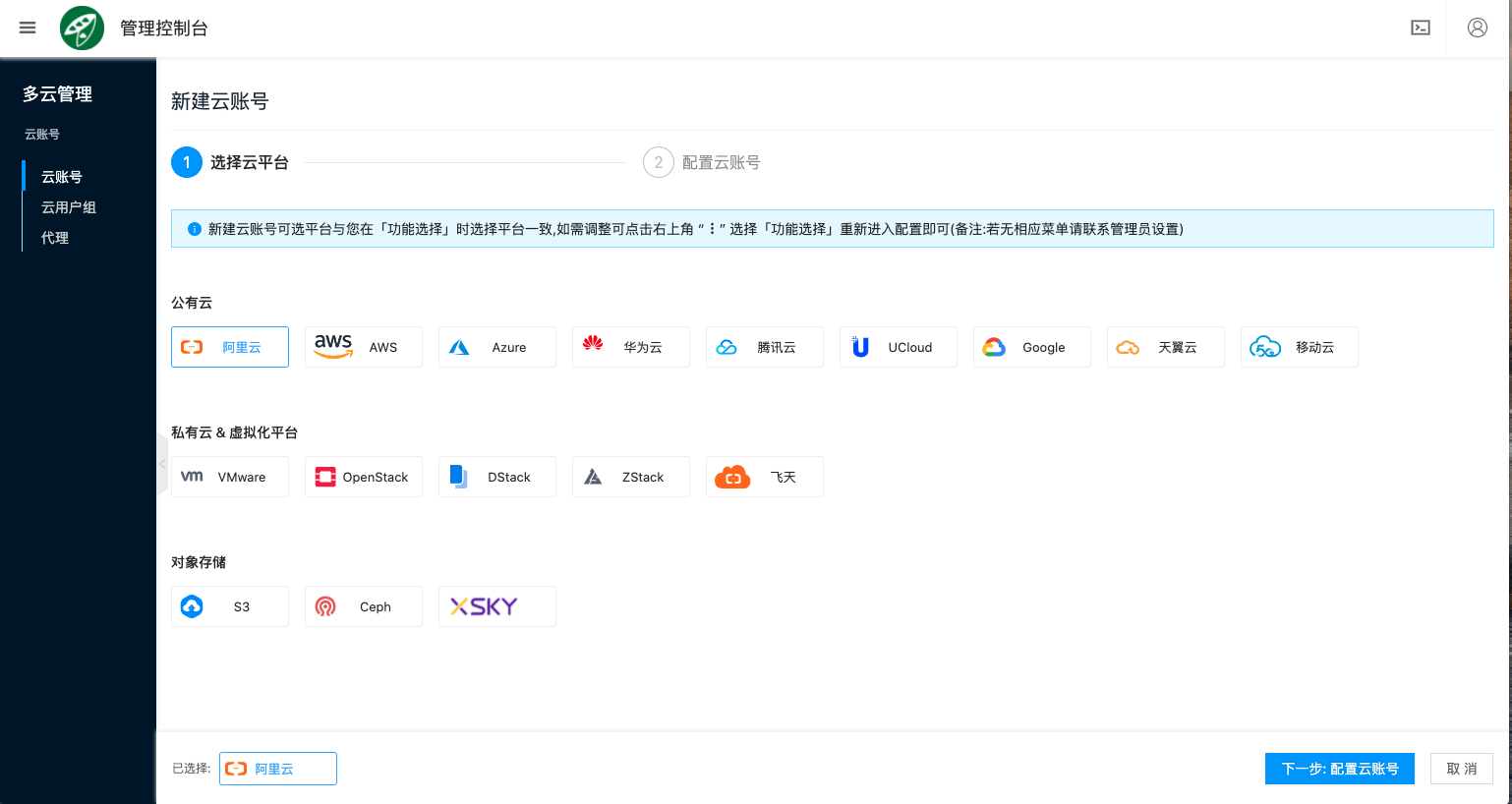This screenshot has height=804, width=1512.
Task: Select the OpenStack private cloud tile
Action: coord(363,477)
